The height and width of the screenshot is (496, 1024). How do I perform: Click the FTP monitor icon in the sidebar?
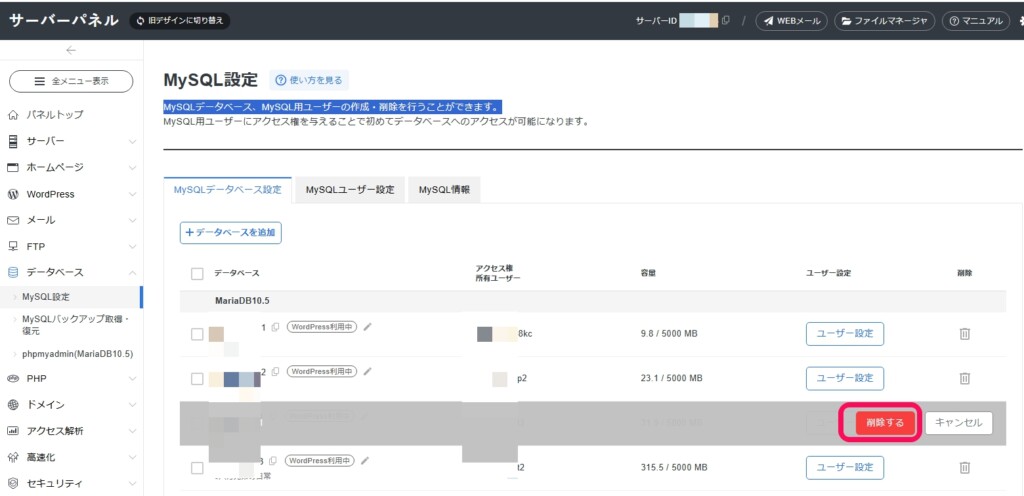(x=12, y=247)
